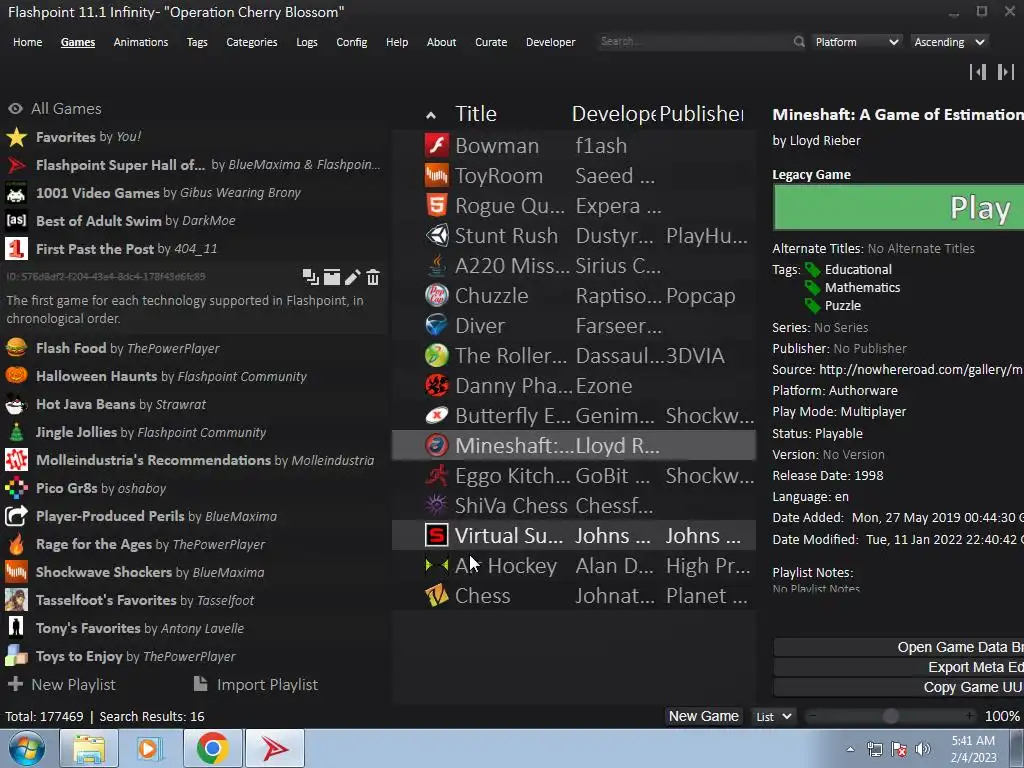1024x768 pixels.
Task: Click the duplicate playlist icon
Action: 310,278
